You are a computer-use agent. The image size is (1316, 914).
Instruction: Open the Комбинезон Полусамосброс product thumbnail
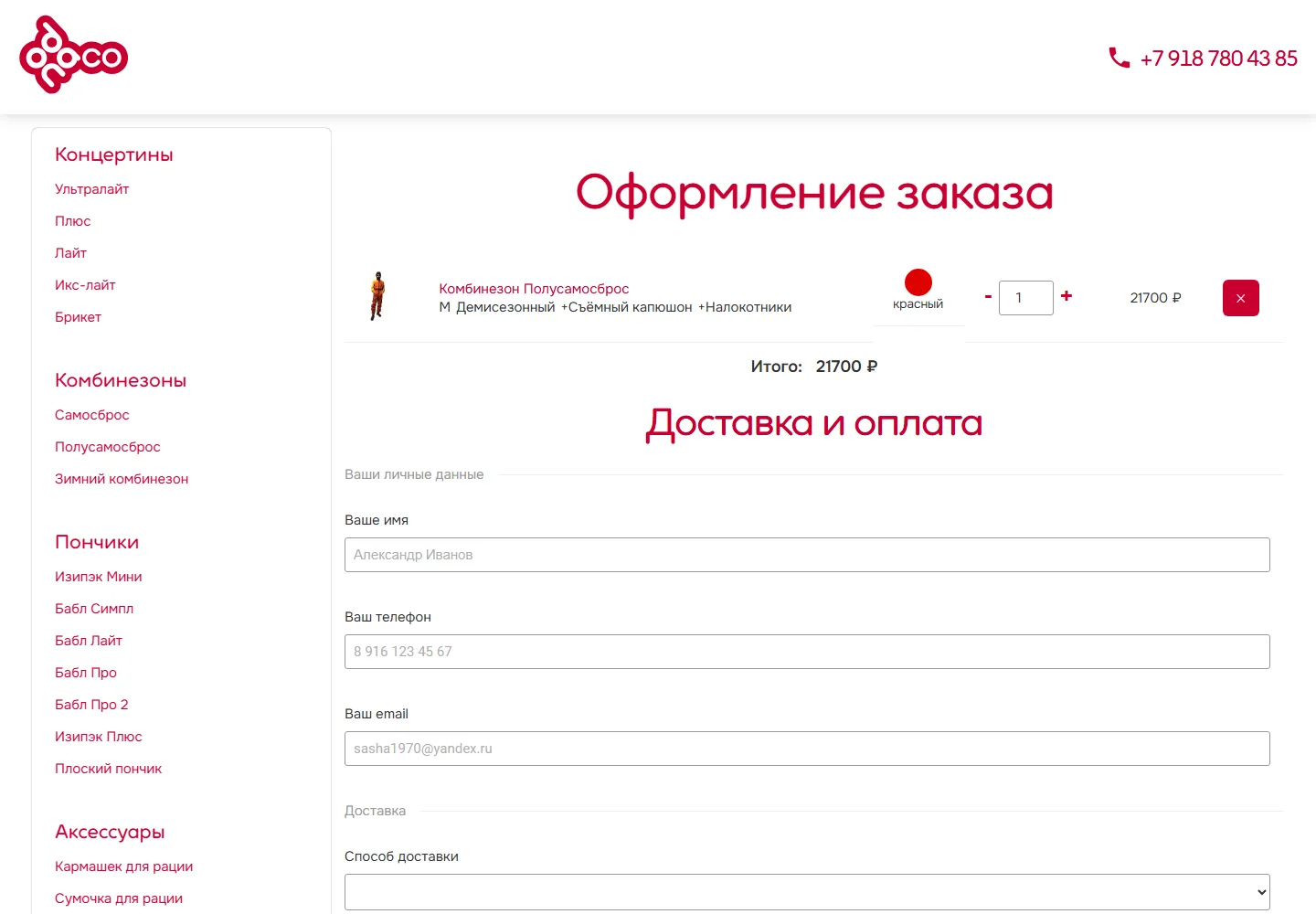pos(377,296)
